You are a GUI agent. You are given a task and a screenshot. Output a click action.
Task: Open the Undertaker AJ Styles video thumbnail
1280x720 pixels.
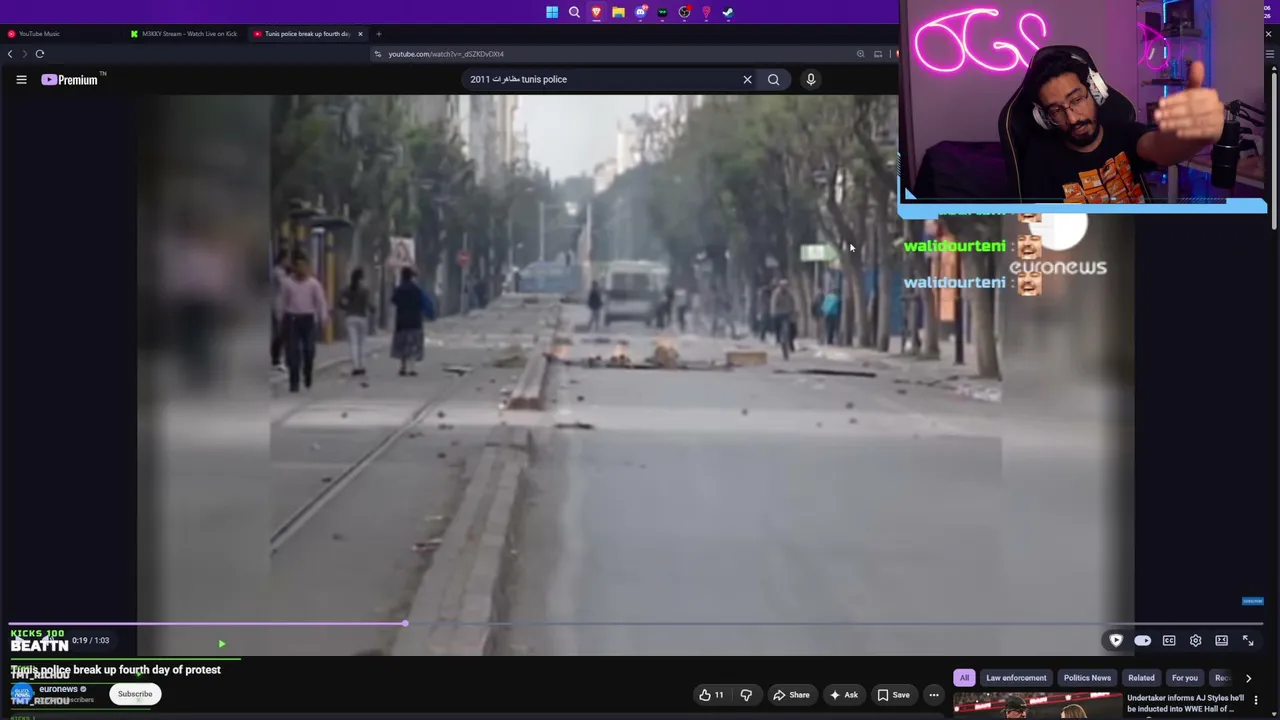click(x=1037, y=706)
